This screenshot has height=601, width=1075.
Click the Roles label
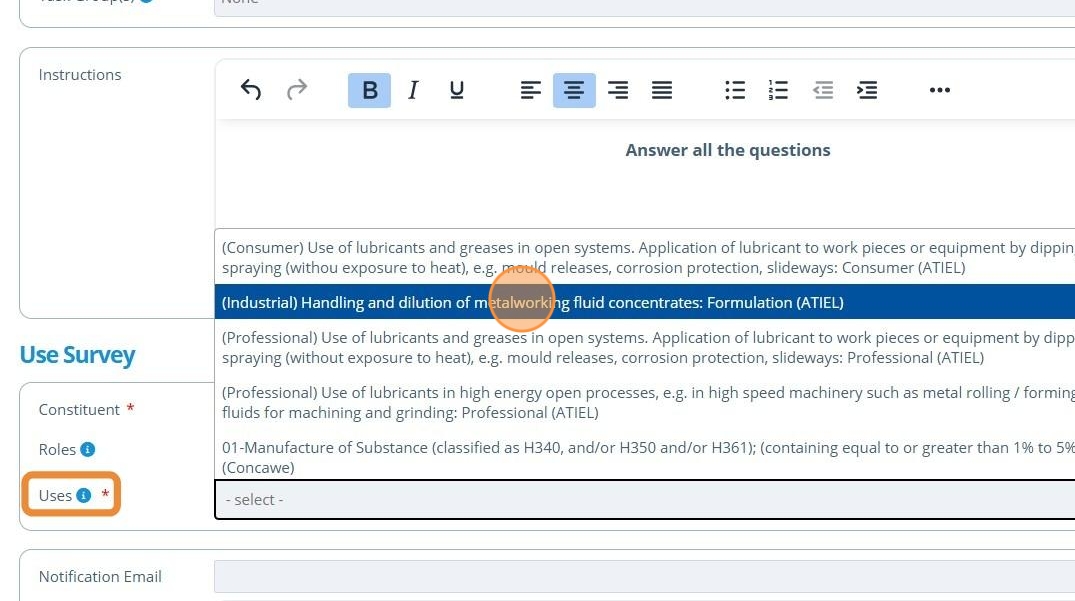[57, 450]
